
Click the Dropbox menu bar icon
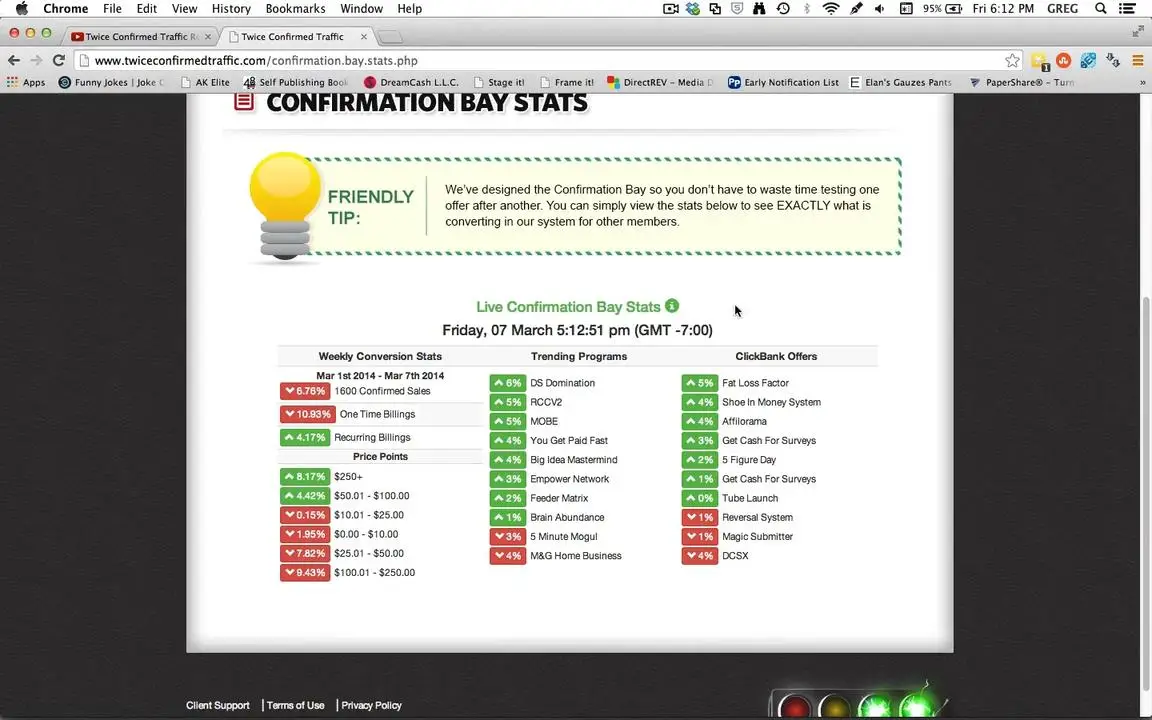click(x=693, y=9)
